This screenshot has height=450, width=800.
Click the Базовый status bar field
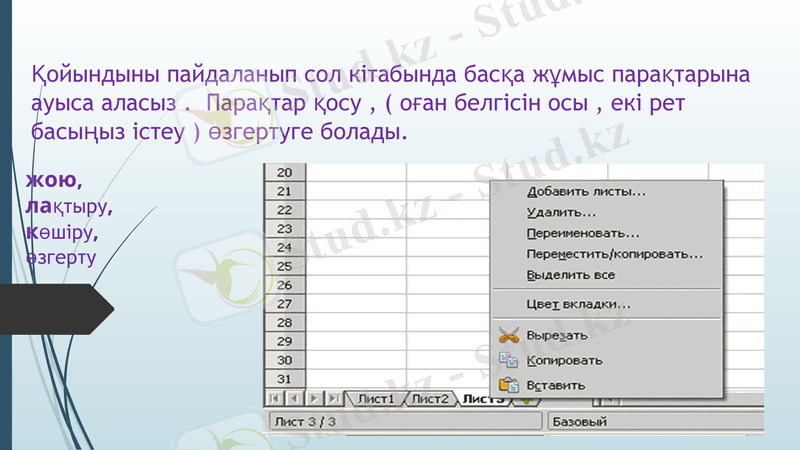650,422
